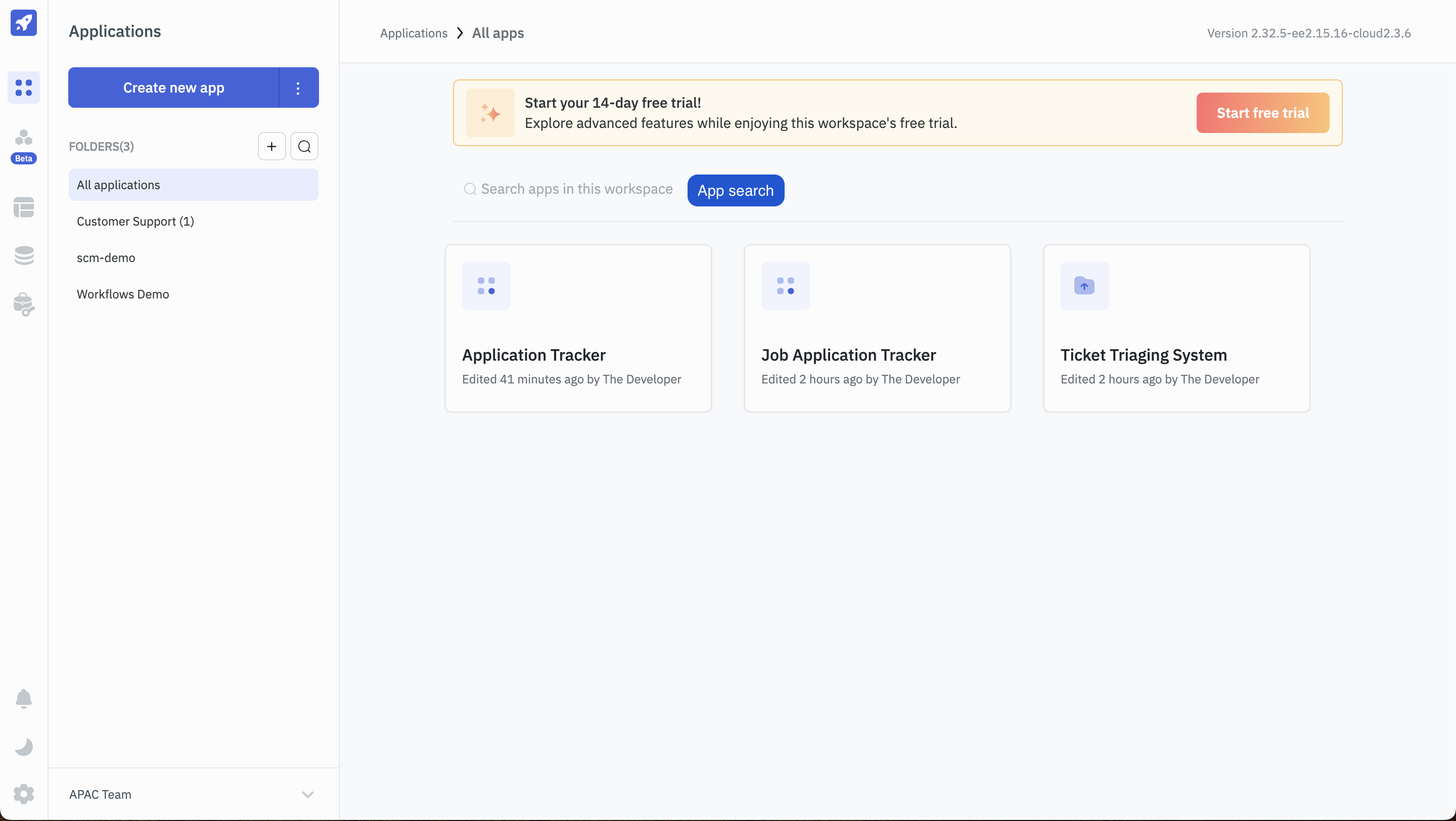Select the scm-demo folder
This screenshot has height=821, width=1456.
(106, 258)
